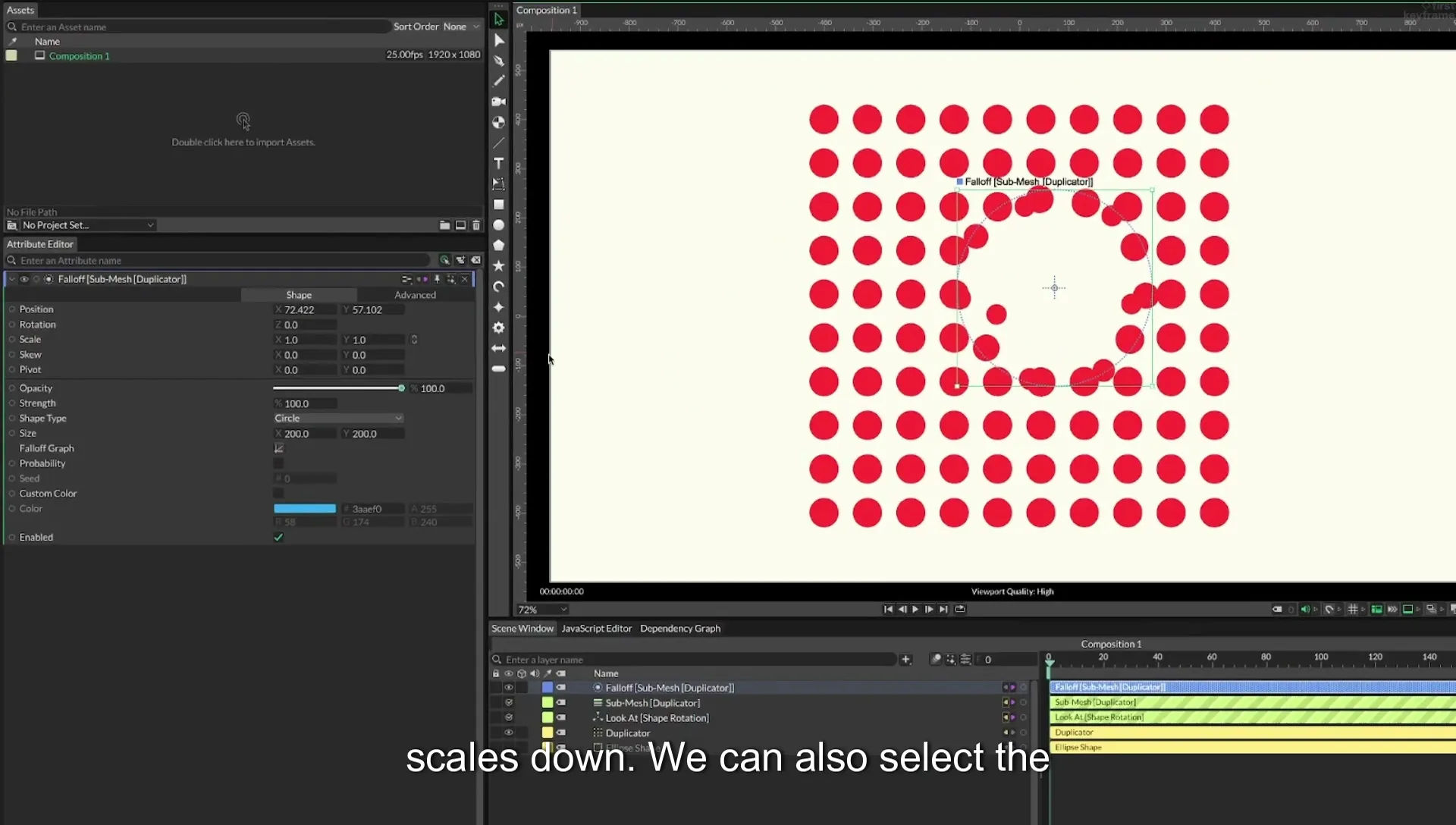This screenshot has width=1456, height=825.
Task: Pick the Polygon shape tool
Action: 499,245
